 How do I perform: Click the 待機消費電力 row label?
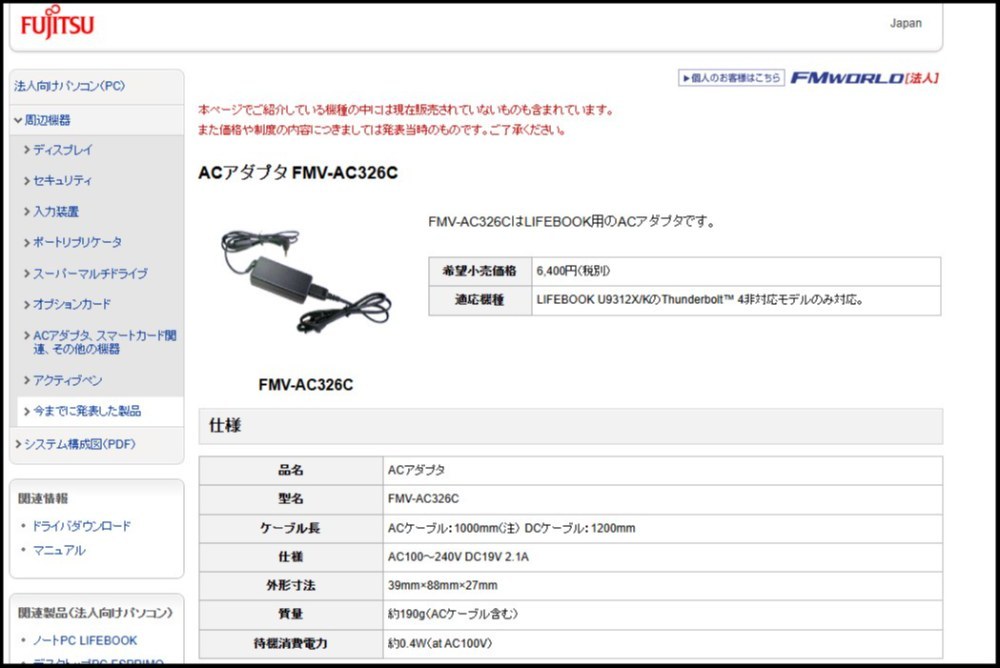pyautogui.click(x=291, y=644)
